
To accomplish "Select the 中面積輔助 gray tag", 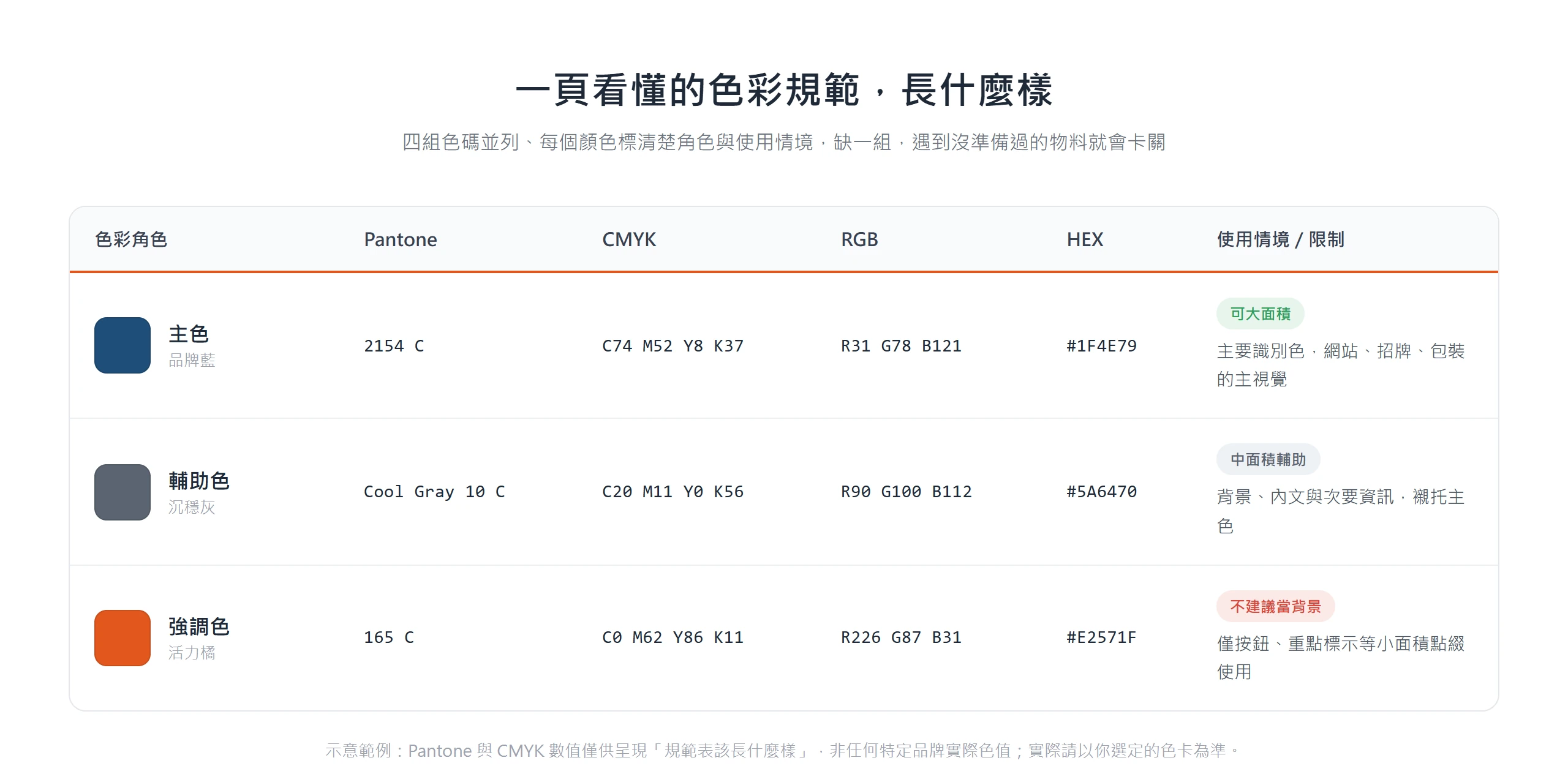I will 1268,459.
